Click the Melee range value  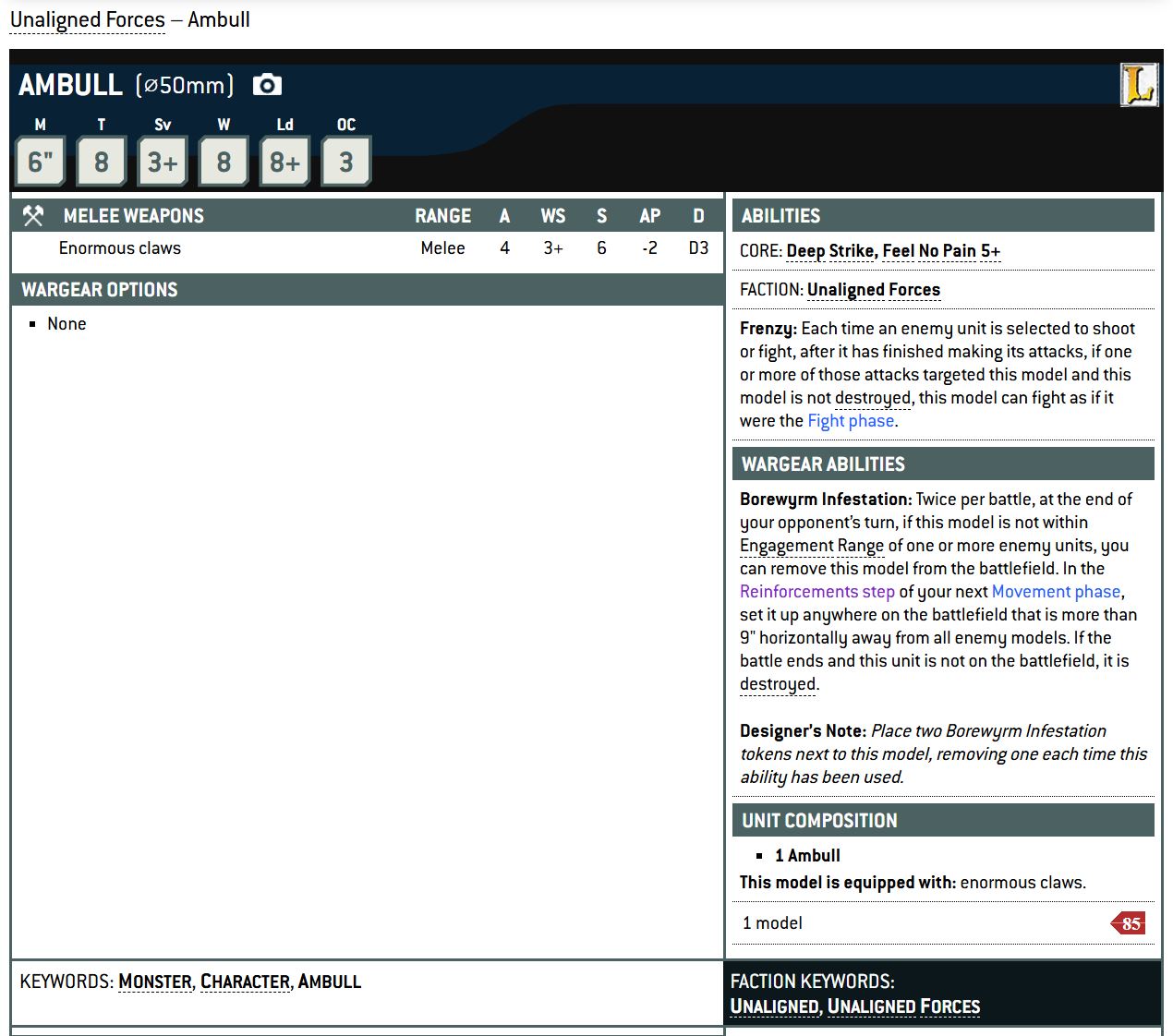coord(442,248)
